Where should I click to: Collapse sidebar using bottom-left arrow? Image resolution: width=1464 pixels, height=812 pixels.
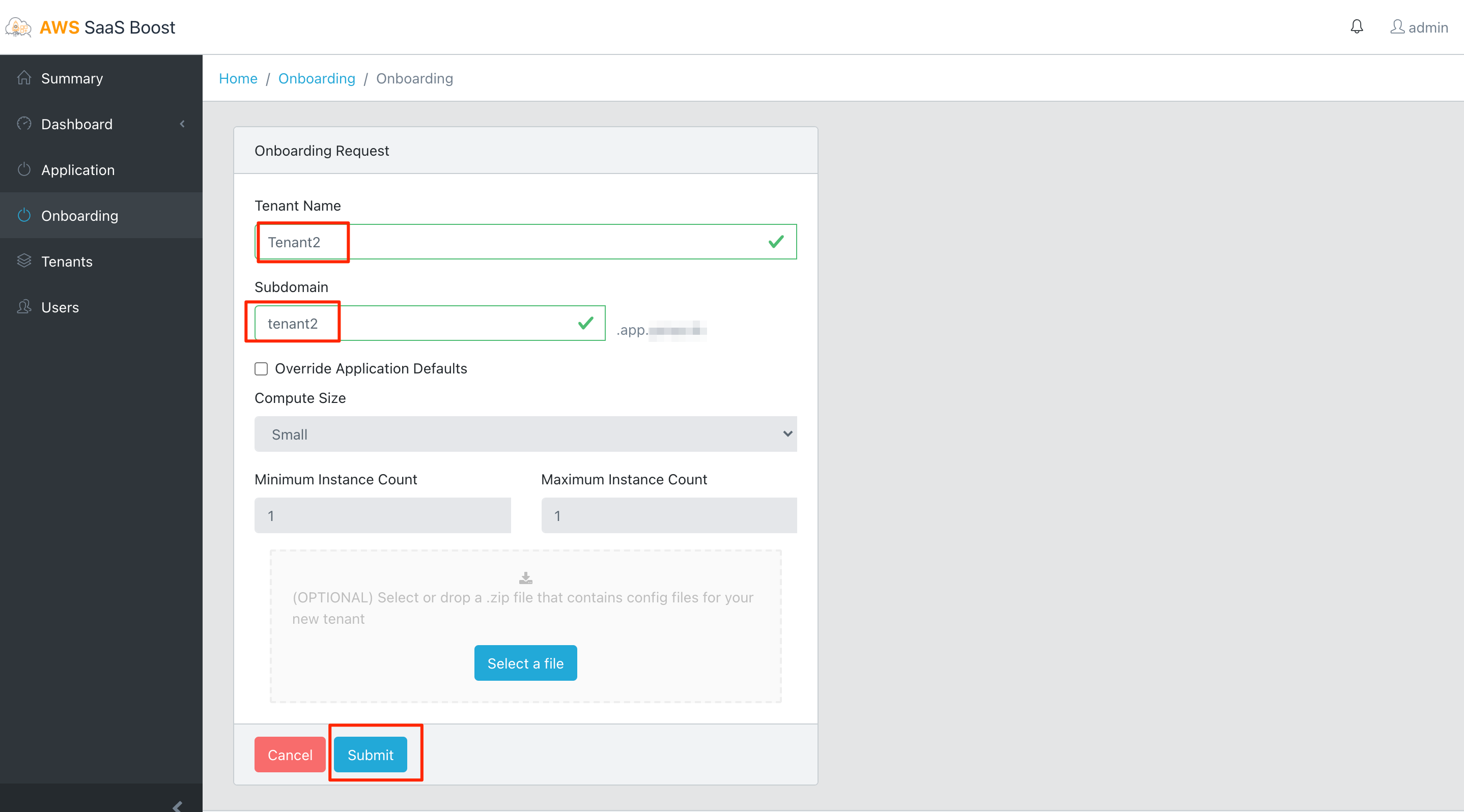coord(178,806)
